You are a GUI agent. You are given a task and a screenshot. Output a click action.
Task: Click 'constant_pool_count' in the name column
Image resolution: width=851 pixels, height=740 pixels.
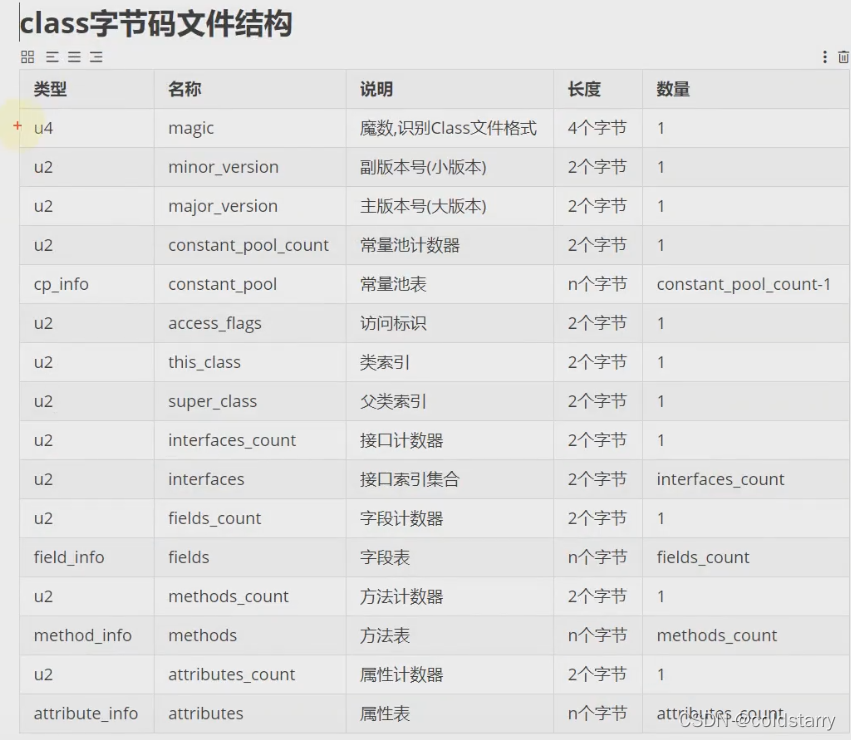click(x=249, y=245)
